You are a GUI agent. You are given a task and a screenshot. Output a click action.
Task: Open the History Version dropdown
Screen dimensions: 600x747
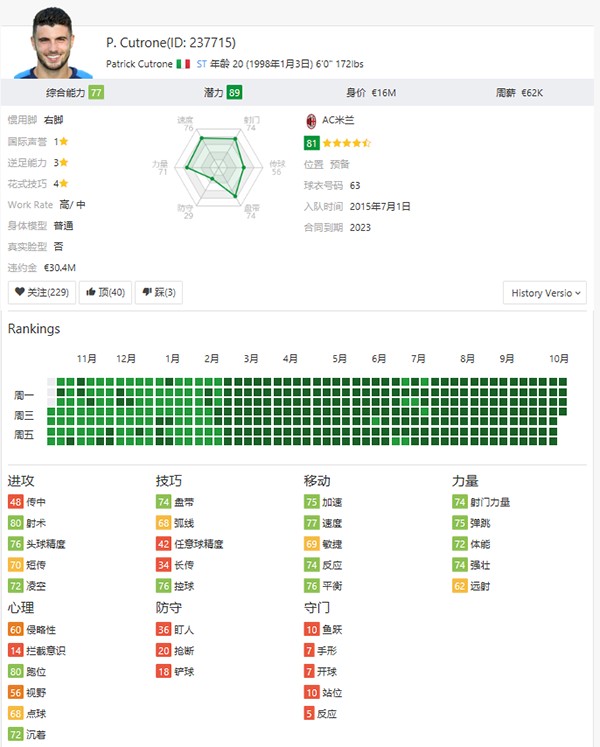tap(546, 293)
